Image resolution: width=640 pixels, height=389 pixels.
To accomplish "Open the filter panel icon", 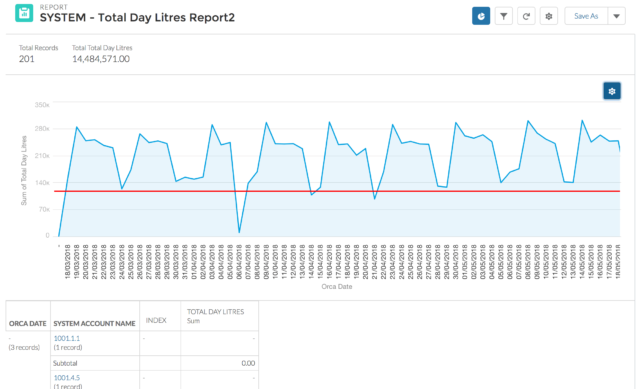I will click(504, 16).
